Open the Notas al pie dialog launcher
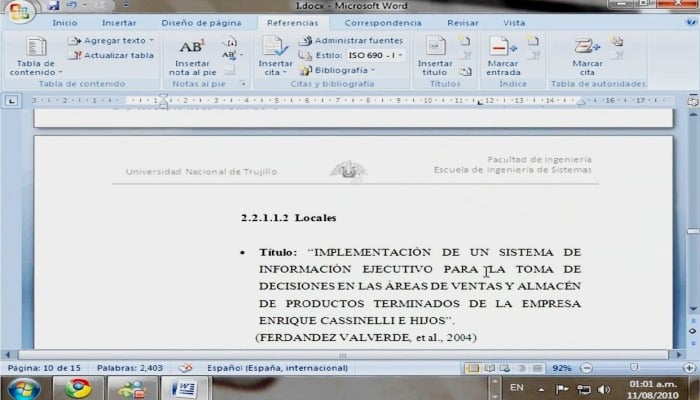This screenshot has height=400, width=700. (x=243, y=83)
